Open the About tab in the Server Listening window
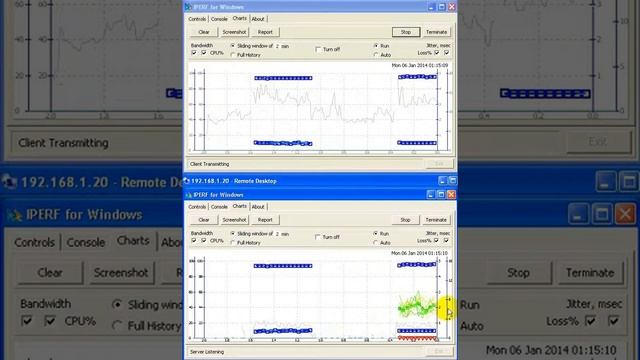The width and height of the screenshot is (640, 360). [x=258, y=207]
